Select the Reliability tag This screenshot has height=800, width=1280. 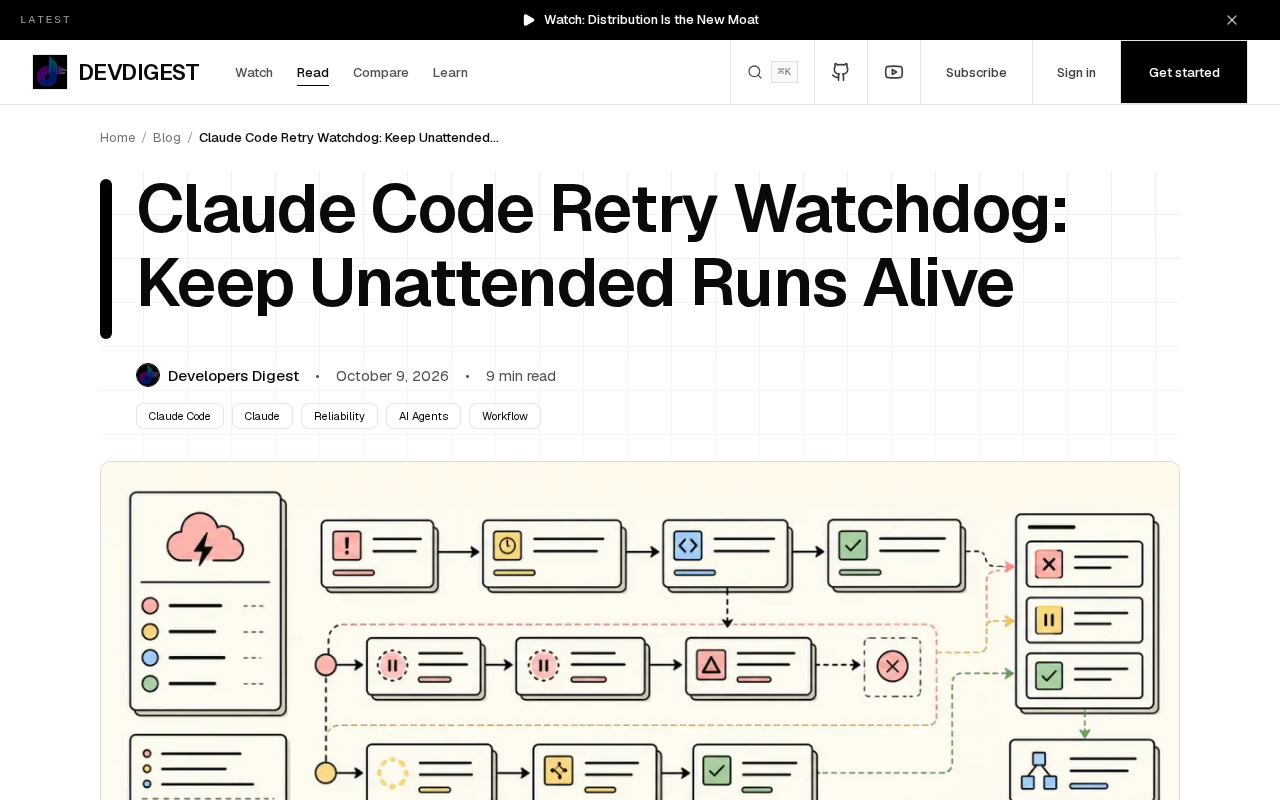(339, 416)
